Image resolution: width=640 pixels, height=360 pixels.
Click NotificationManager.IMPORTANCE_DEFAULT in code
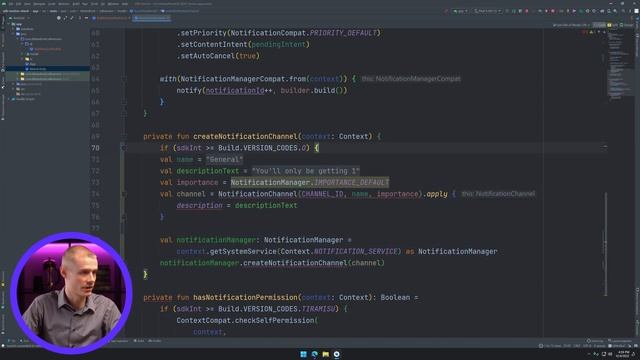(310, 182)
